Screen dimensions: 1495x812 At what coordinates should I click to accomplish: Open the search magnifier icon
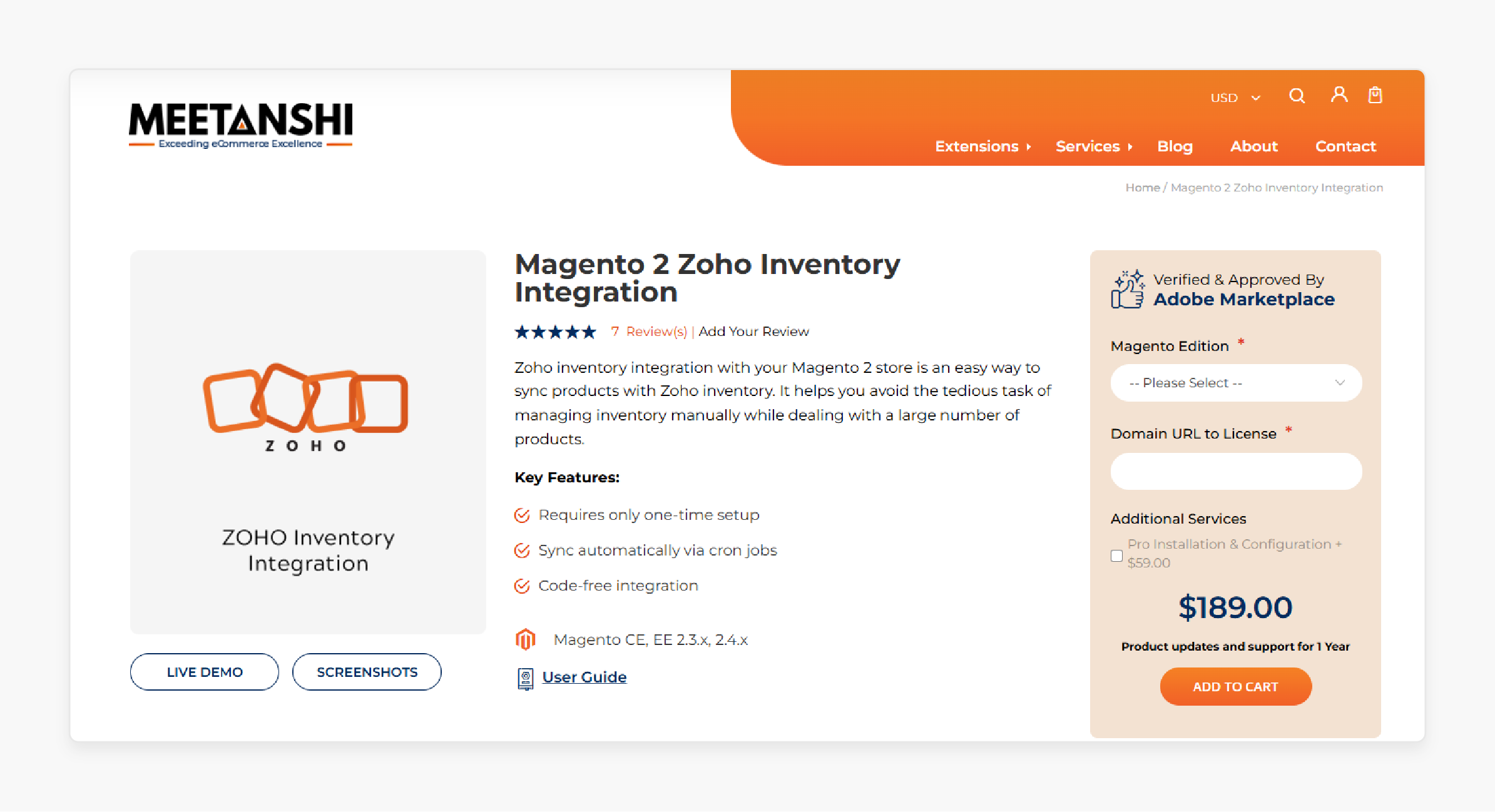tap(1297, 96)
